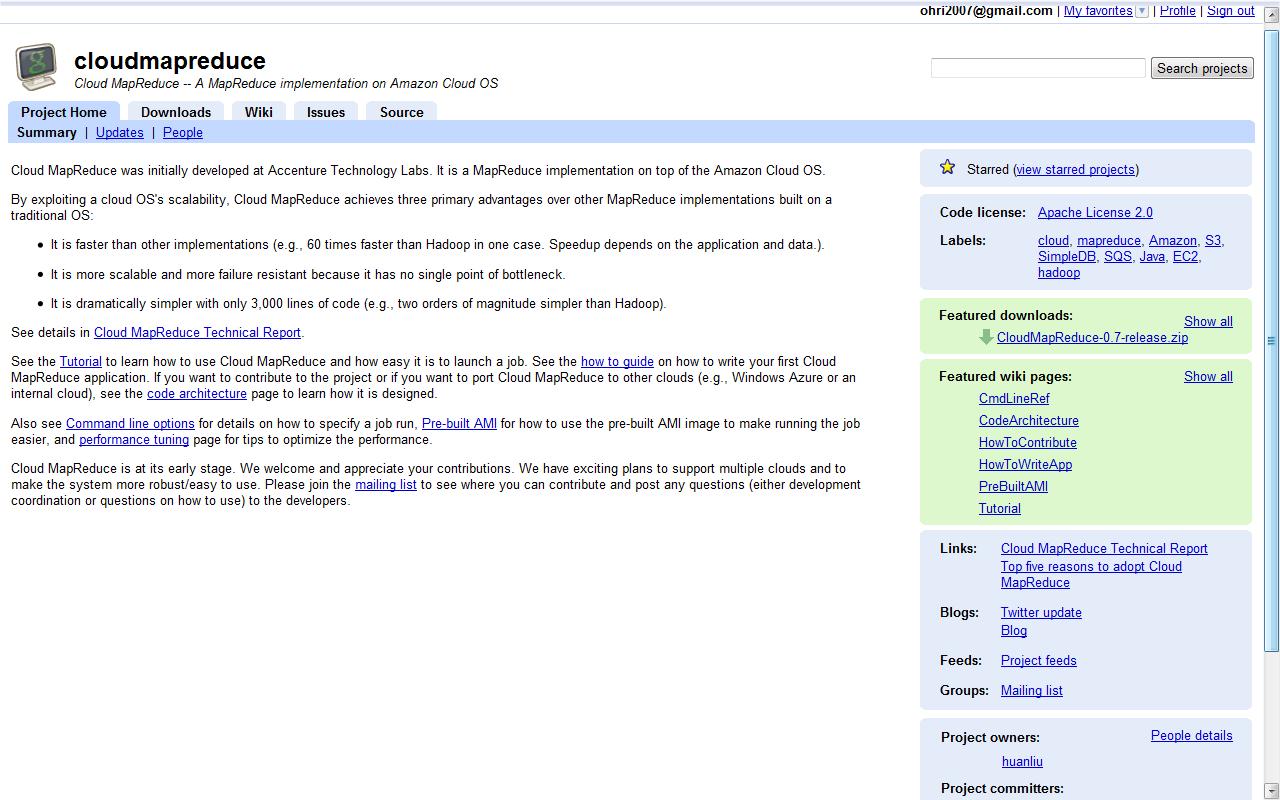This screenshot has width=1280, height=800.
Task: View People details for project owners
Action: tap(1191, 735)
